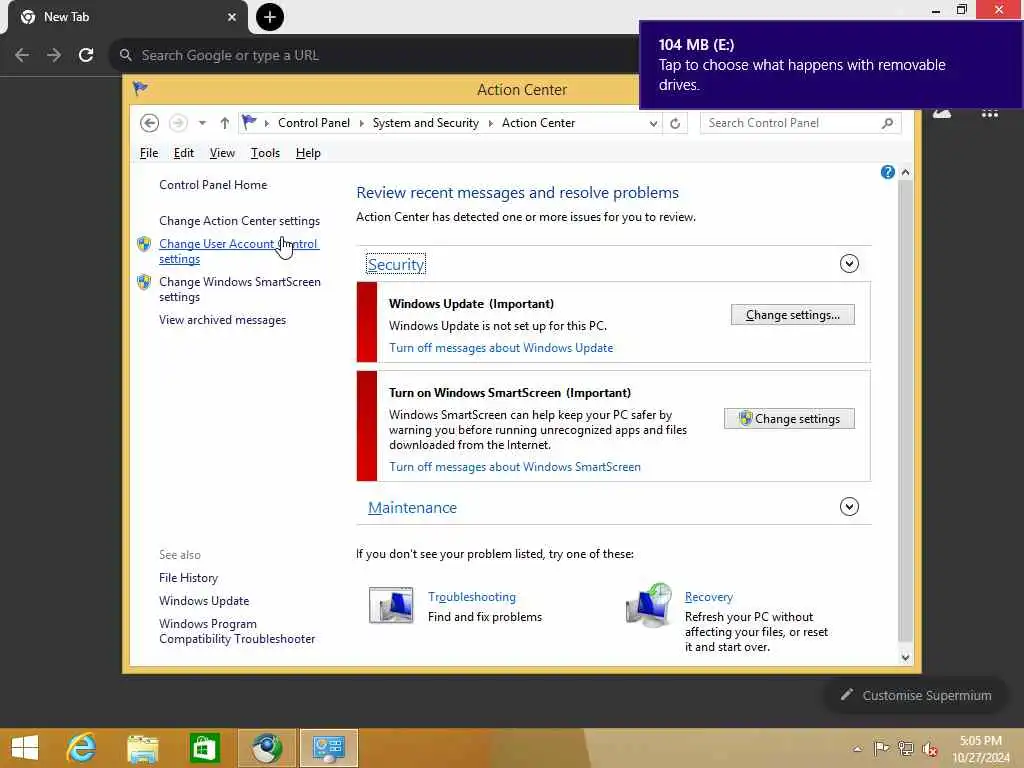Click the Action Center back arrow button
1024x768 pixels.
coord(150,123)
